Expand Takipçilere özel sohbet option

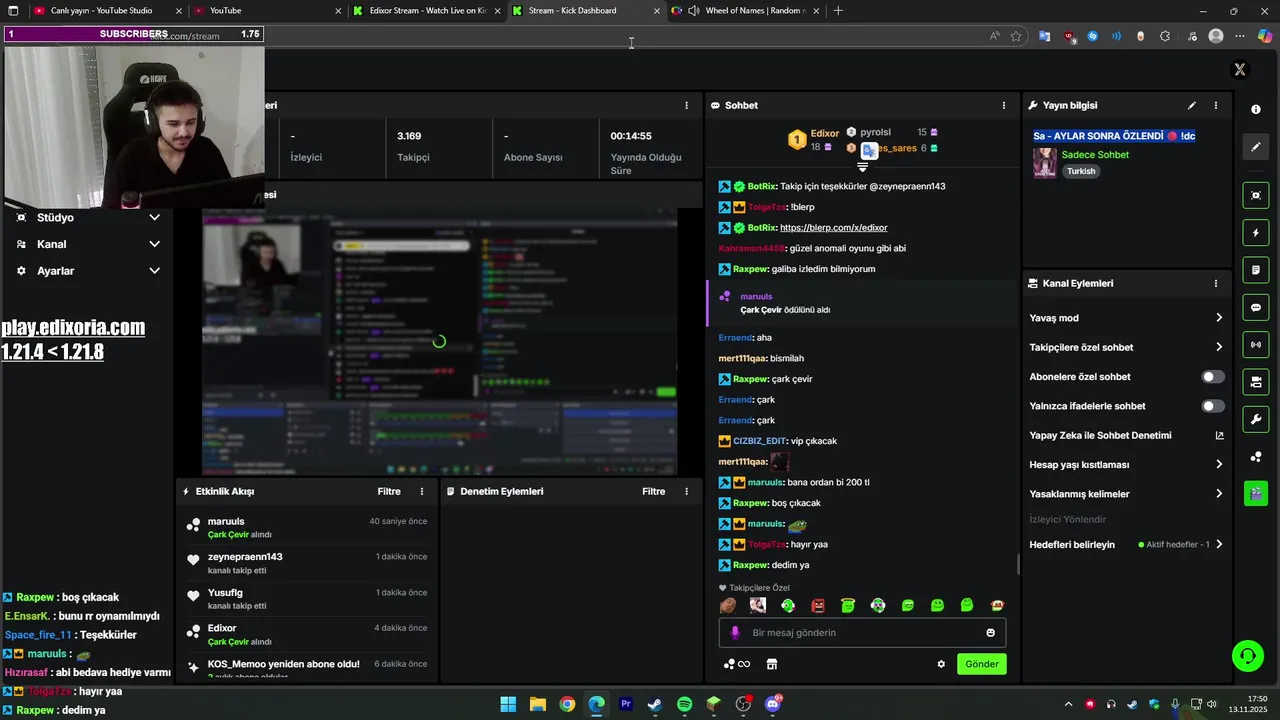1219,347
